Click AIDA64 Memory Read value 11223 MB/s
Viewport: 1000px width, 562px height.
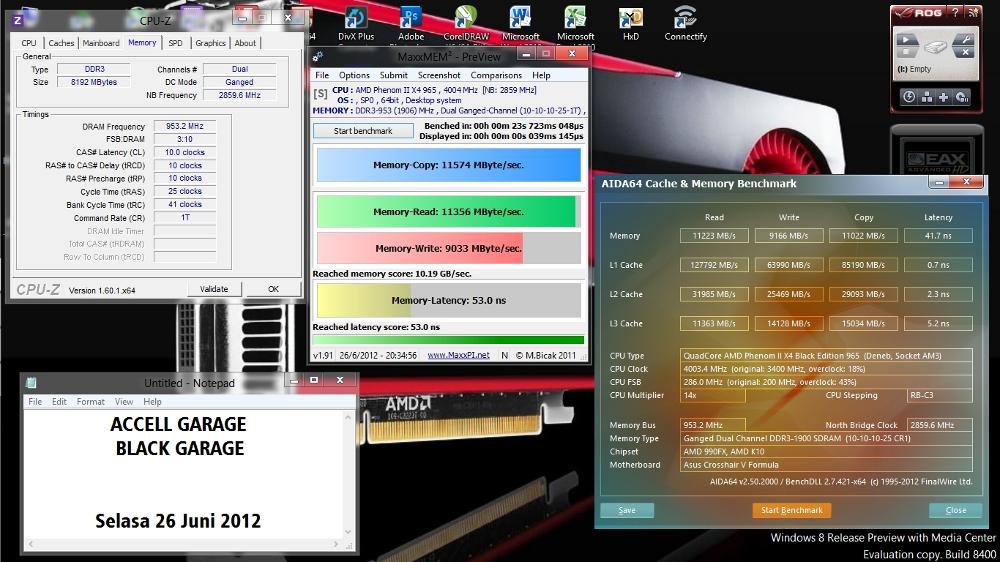coord(714,235)
